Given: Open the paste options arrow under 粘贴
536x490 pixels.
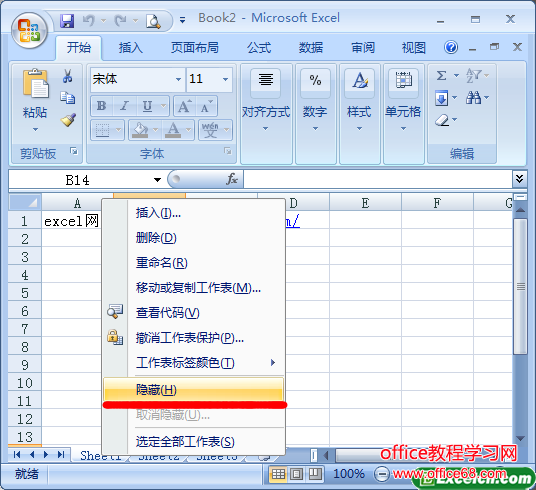Looking at the screenshot, I should pyautogui.click(x=35, y=130).
